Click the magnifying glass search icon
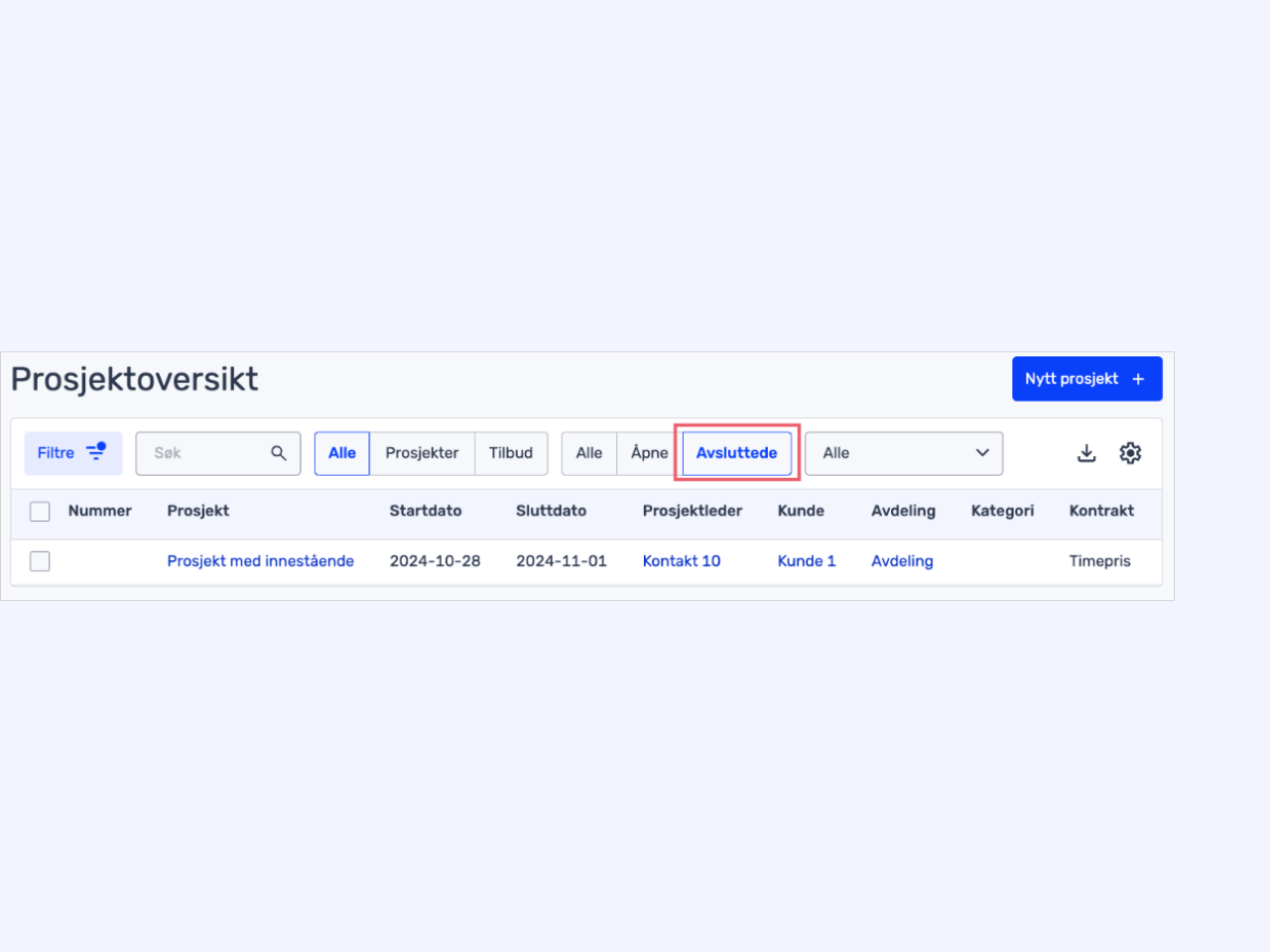The image size is (1270, 952). coord(279,453)
